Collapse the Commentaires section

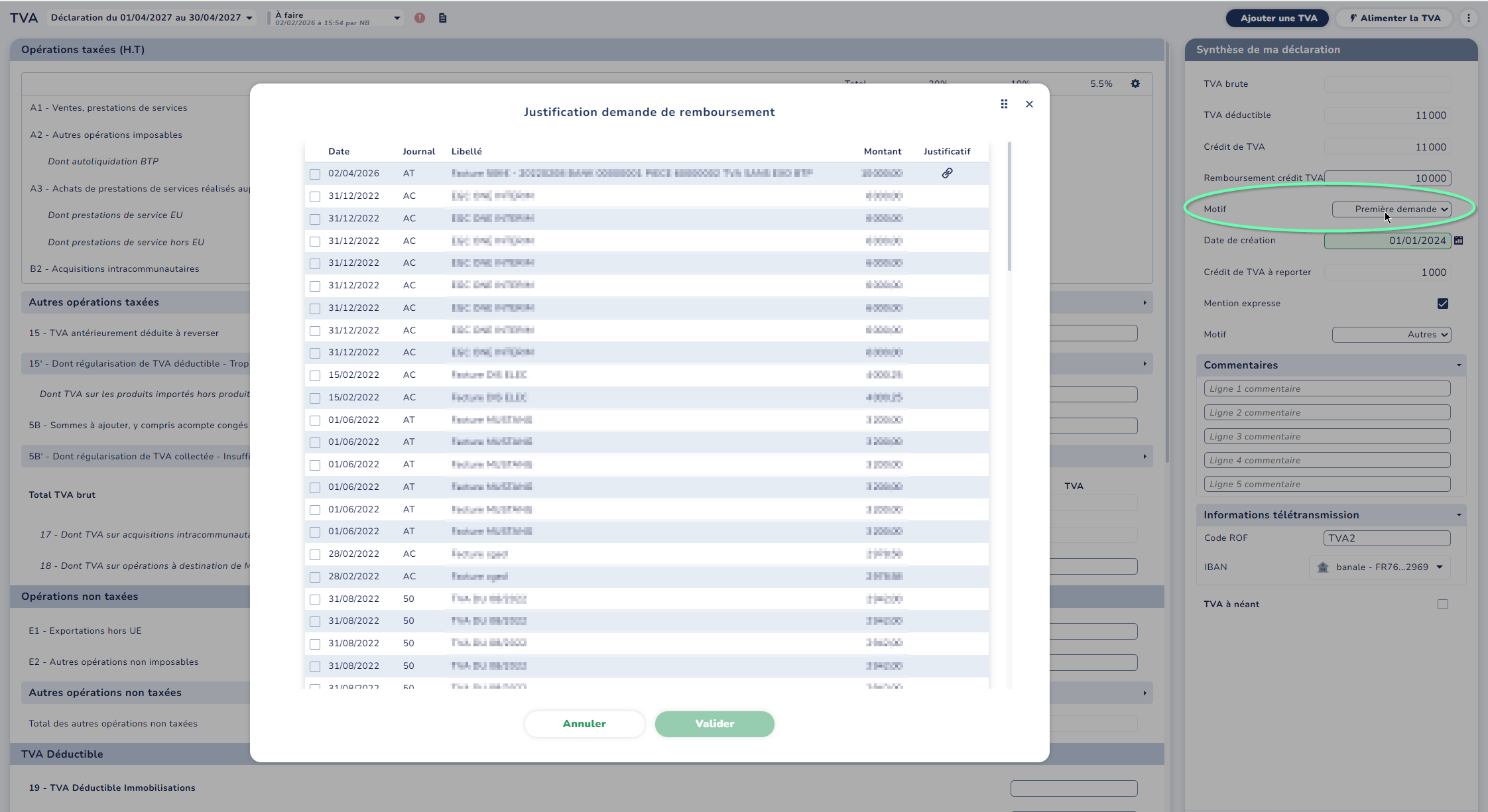[x=1458, y=365]
